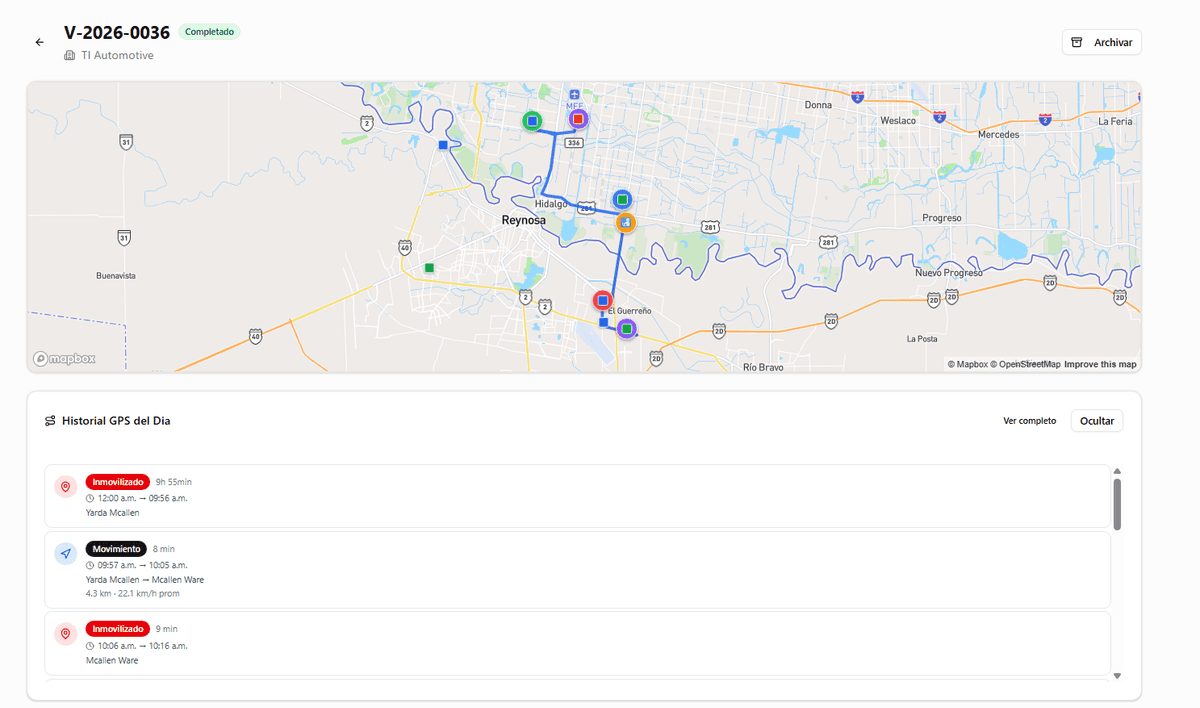Click the archive box icon in the Archivar button
1200x708 pixels.
point(1077,41)
